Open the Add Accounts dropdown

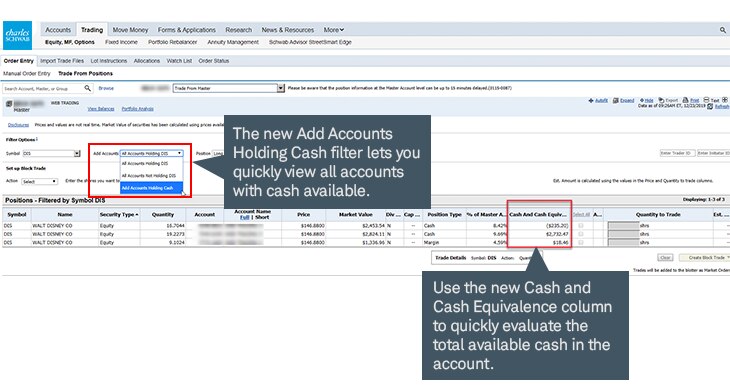[x=151, y=153]
